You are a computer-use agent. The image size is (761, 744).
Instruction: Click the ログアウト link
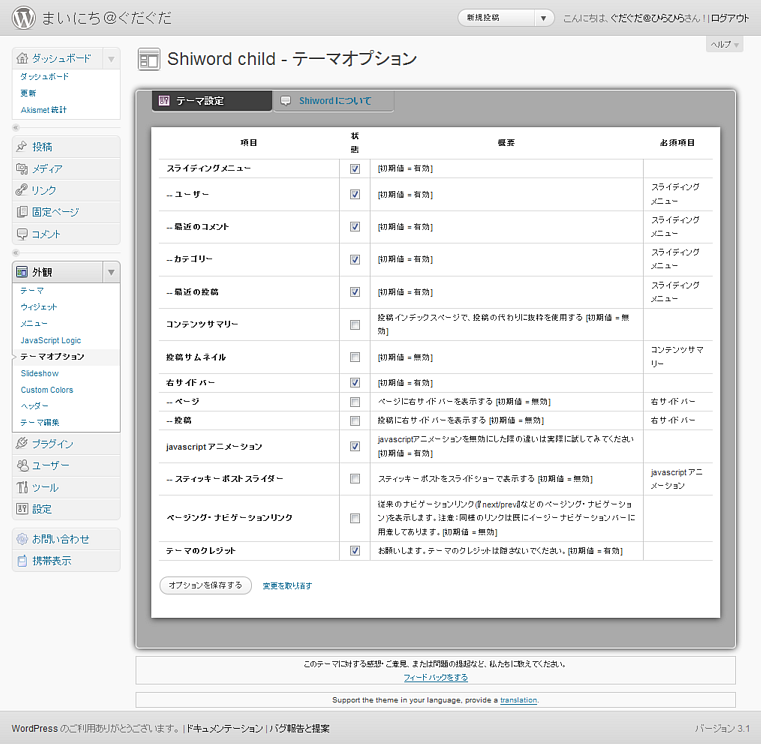pos(730,18)
